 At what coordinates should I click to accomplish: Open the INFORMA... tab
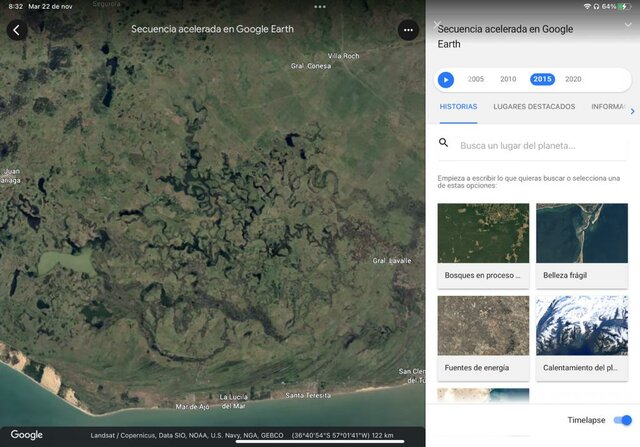pyautogui.click(x=608, y=107)
